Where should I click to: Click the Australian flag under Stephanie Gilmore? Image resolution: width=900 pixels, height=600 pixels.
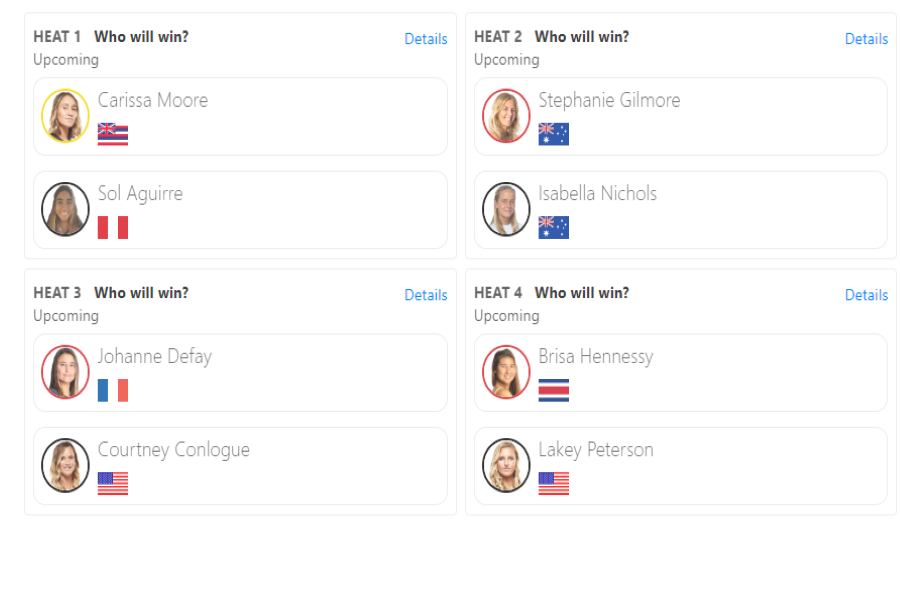[x=553, y=134]
